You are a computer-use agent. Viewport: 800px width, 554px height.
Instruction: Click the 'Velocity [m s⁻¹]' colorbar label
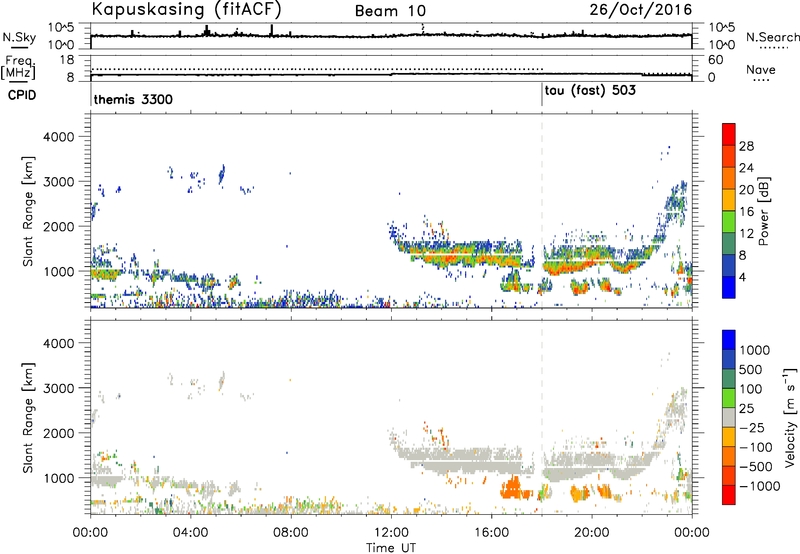tap(790, 417)
